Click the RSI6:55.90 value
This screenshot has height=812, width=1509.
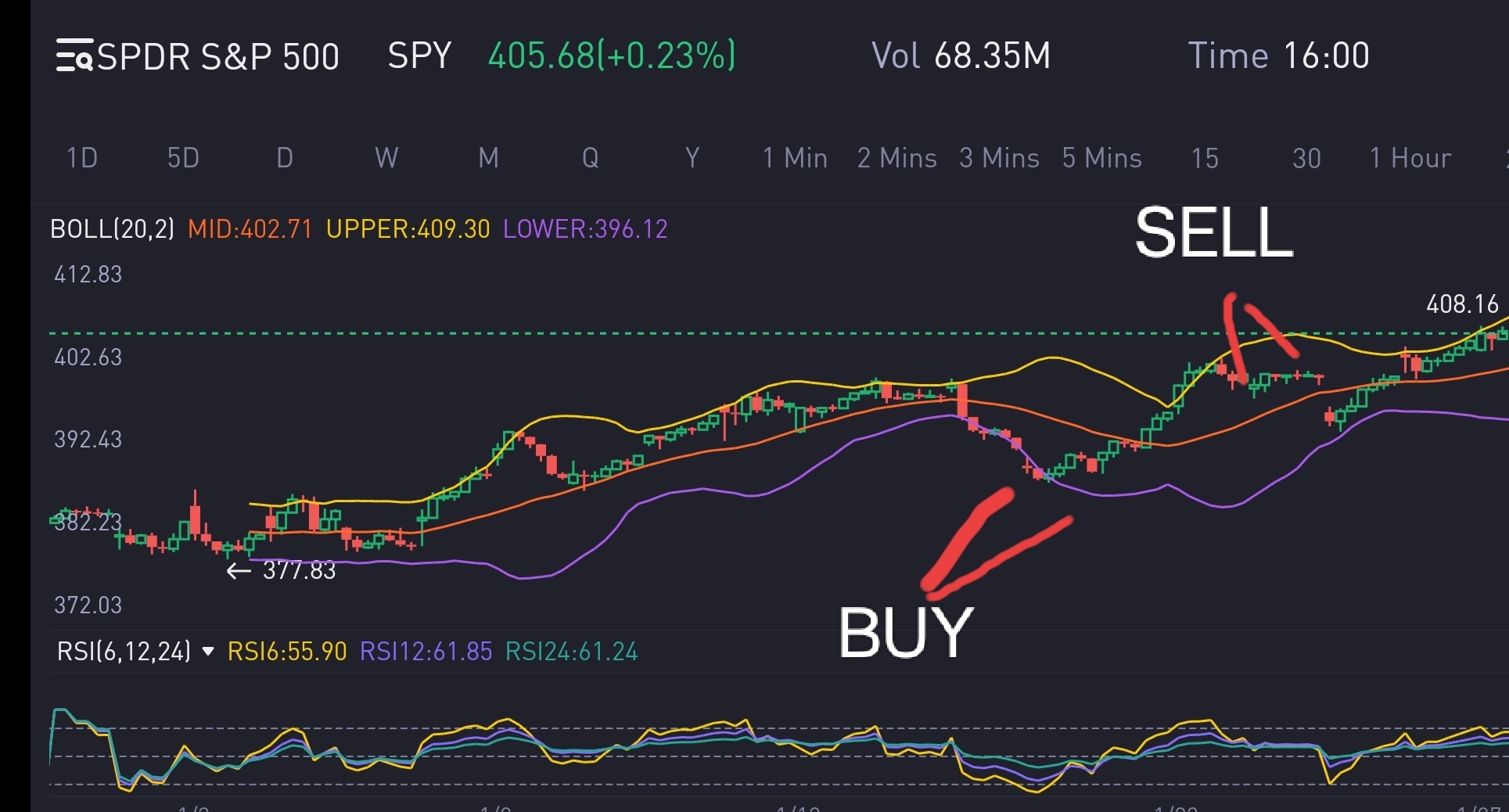[x=287, y=652]
